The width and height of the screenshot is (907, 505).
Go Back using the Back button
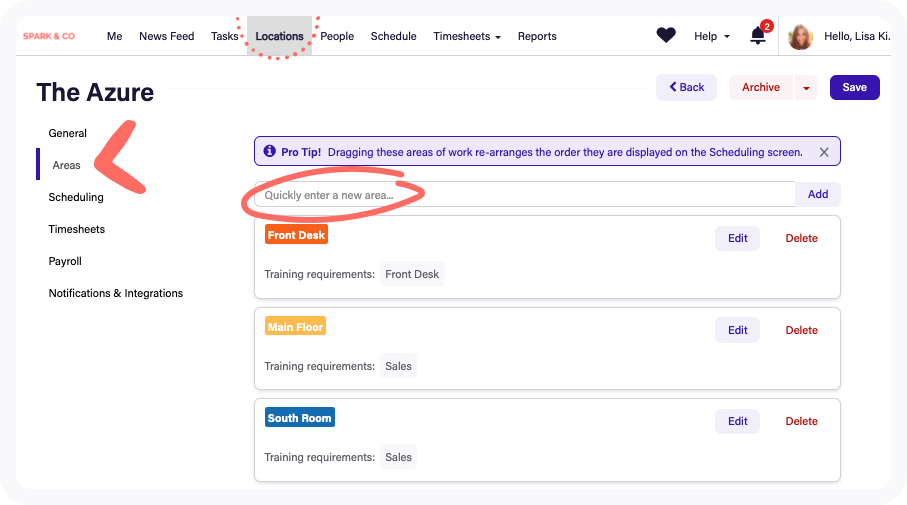click(x=686, y=87)
